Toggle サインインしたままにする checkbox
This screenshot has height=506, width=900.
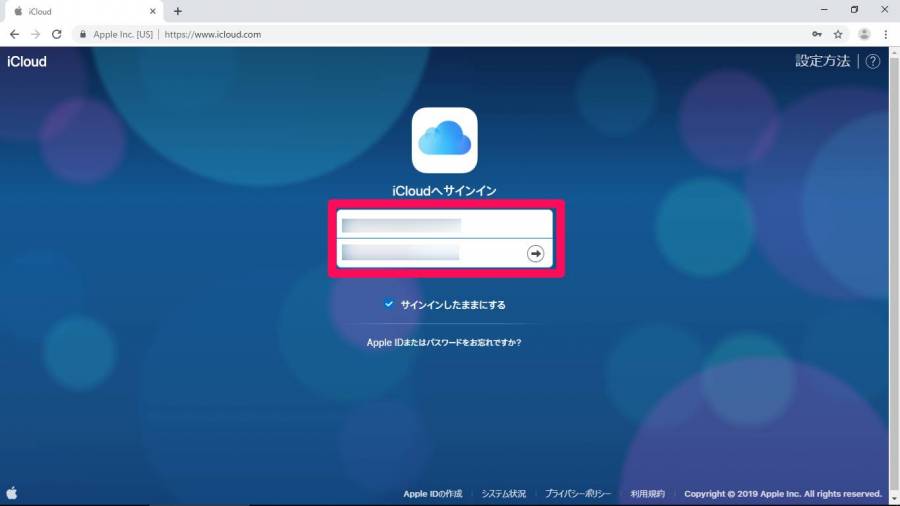[x=389, y=304]
